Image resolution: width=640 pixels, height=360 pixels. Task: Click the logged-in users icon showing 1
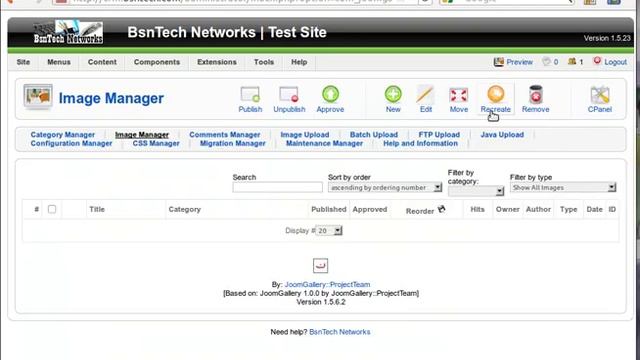[x=572, y=62]
